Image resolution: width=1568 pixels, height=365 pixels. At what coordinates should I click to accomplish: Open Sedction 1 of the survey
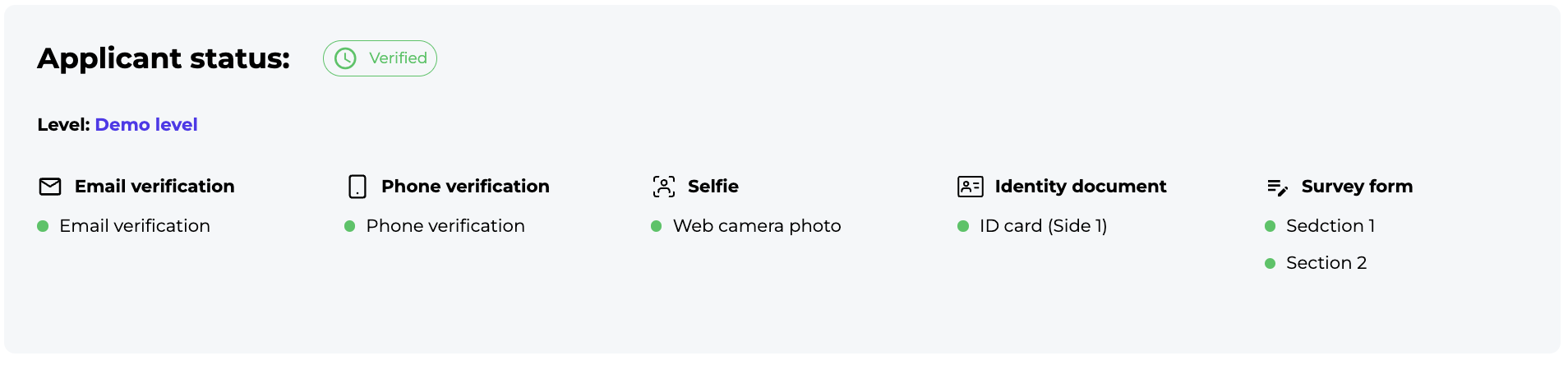[x=1330, y=226]
